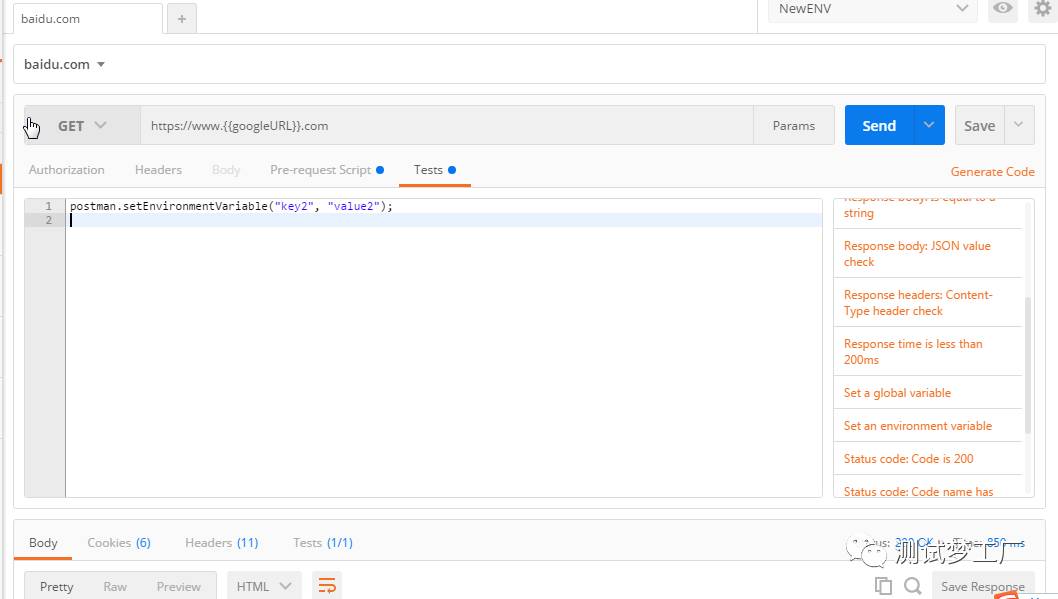
Task: Click the Params button
Action: pos(794,126)
